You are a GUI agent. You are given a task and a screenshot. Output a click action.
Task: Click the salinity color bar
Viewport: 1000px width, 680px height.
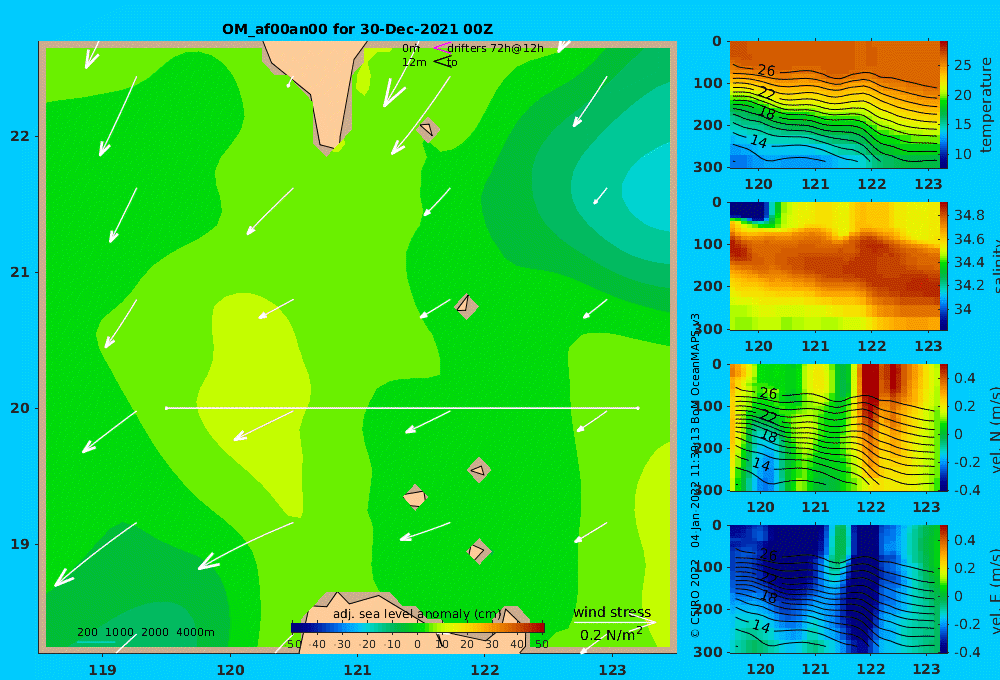943,266
